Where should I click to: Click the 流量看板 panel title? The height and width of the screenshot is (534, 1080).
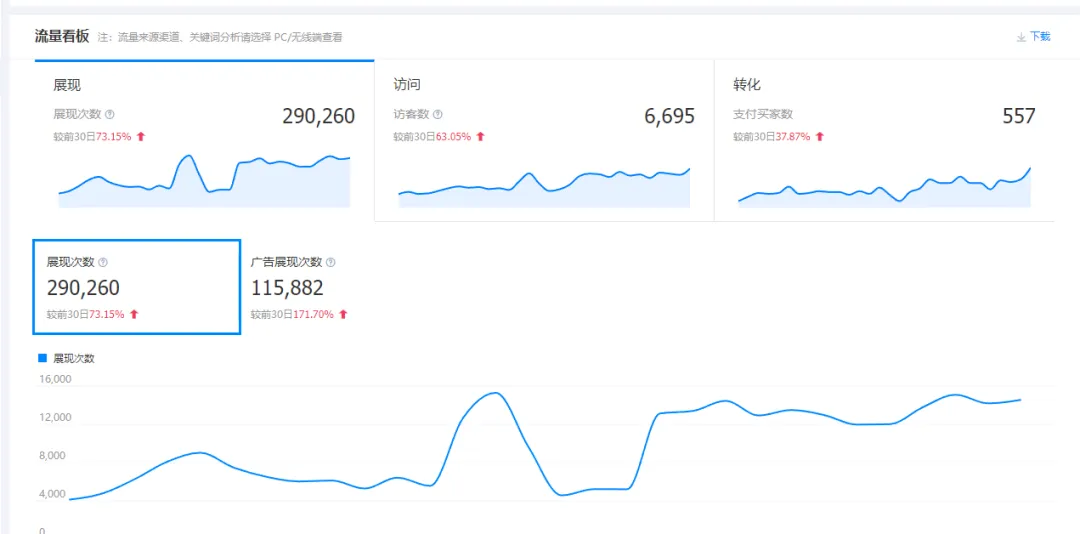62,37
